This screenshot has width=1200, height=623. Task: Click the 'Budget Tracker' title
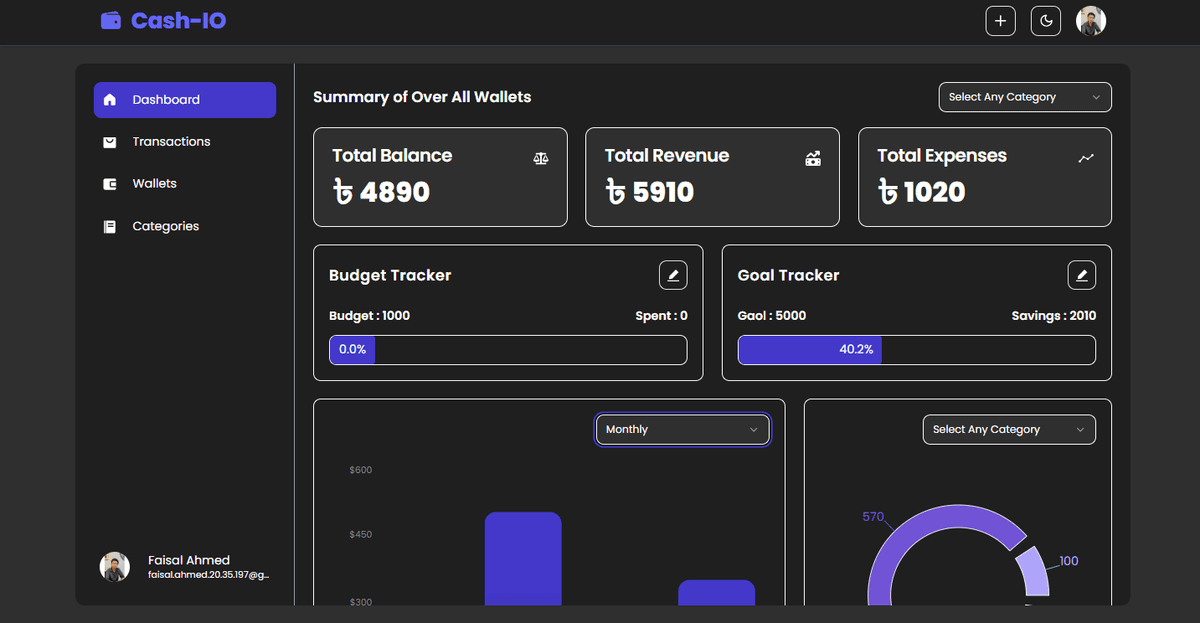click(390, 276)
